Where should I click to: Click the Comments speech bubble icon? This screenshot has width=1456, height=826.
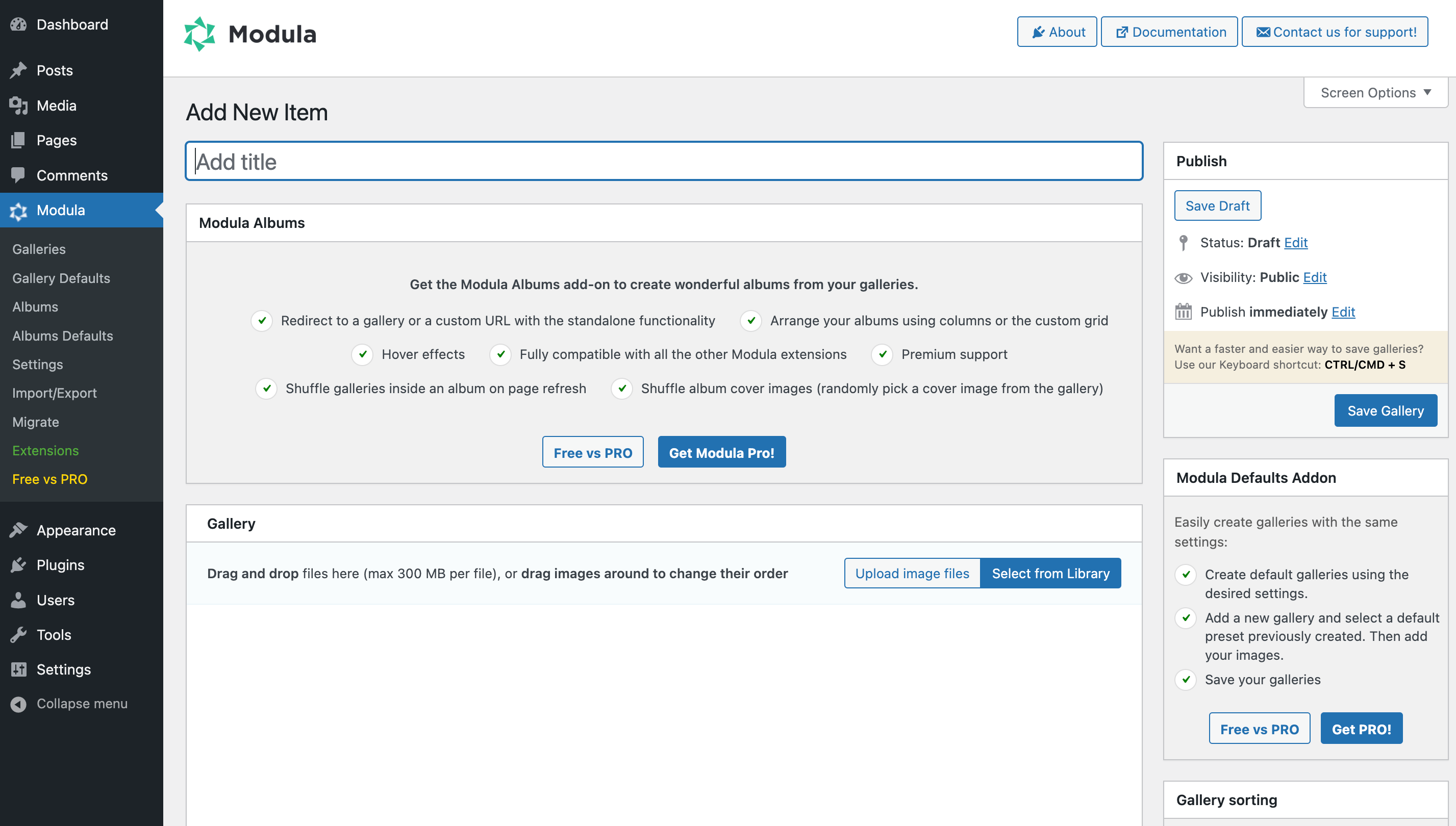18,175
